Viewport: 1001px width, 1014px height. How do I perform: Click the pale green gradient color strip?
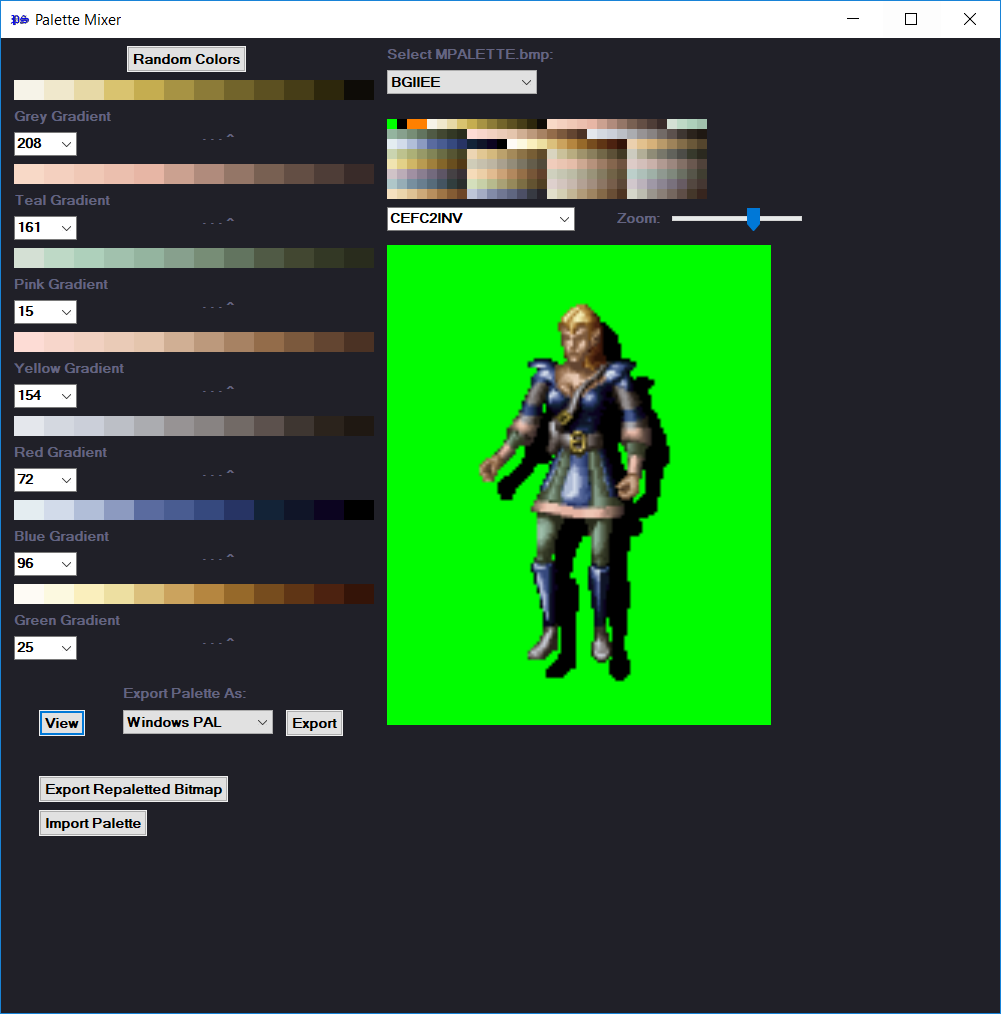pos(194,257)
